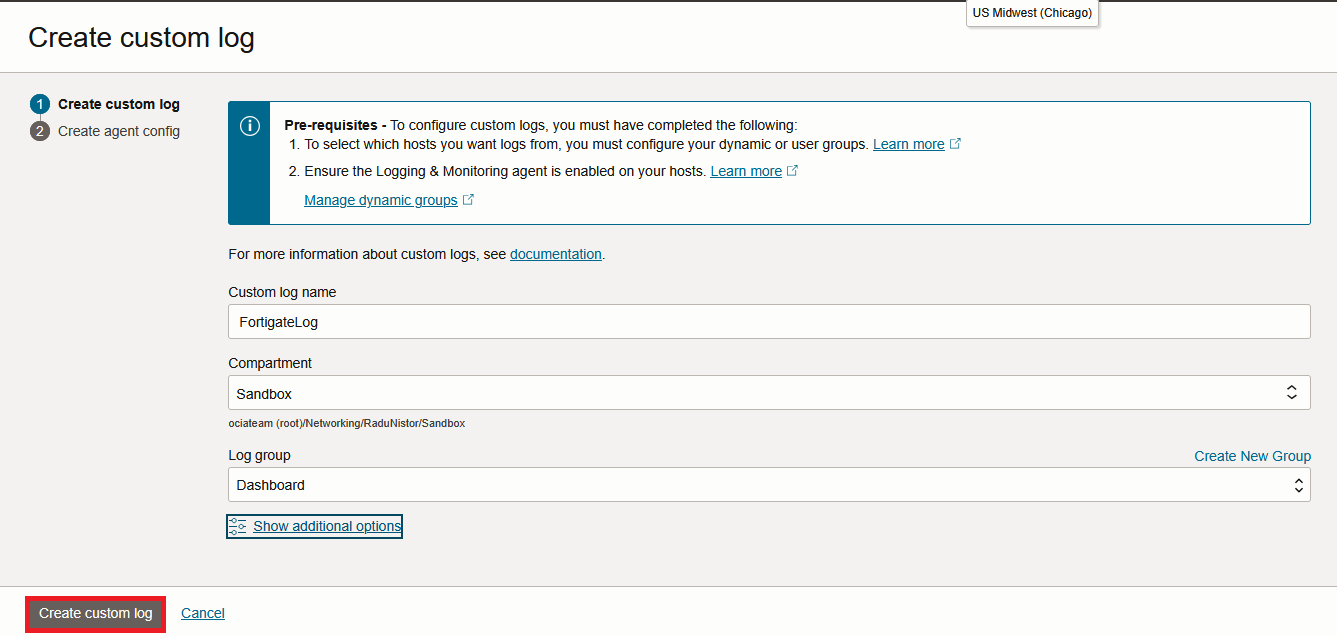Click external-link icon after the dynamic groups Learn more

(x=955, y=144)
